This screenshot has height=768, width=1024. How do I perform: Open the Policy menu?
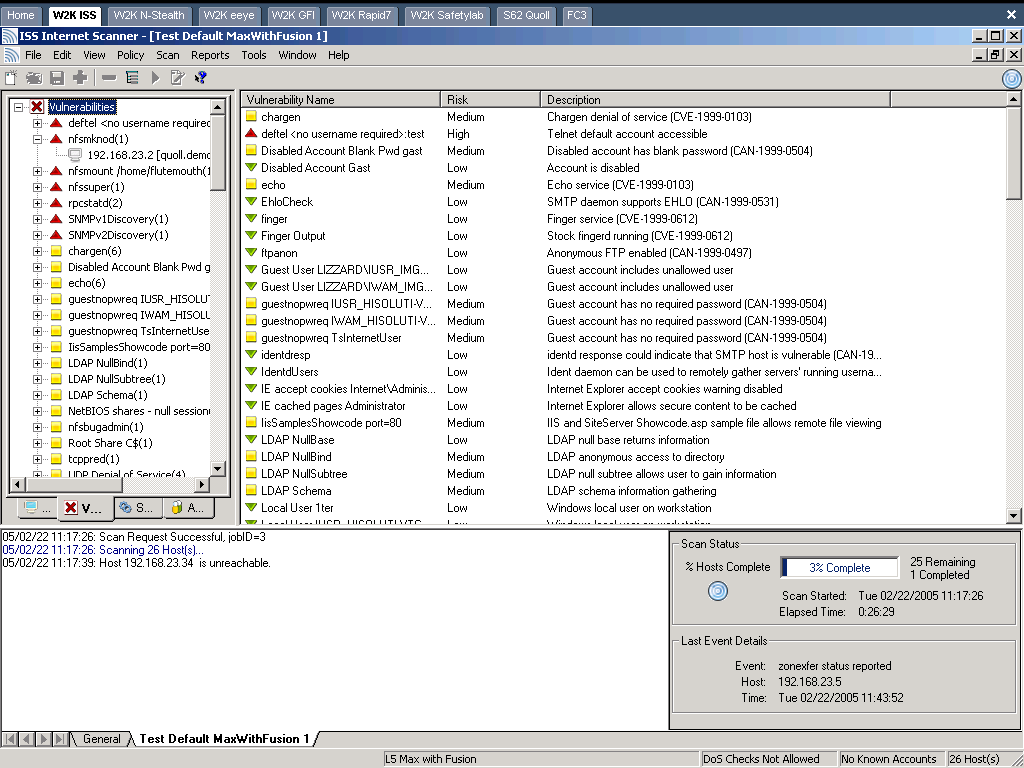tap(131, 55)
